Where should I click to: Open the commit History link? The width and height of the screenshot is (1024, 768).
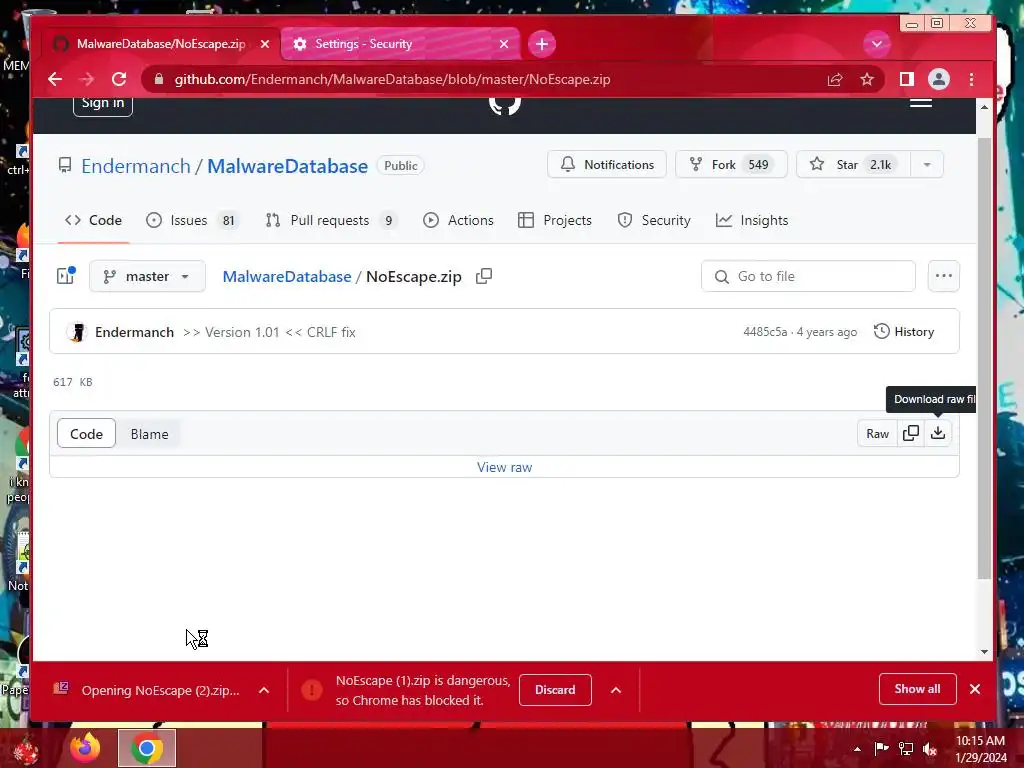[904, 332]
